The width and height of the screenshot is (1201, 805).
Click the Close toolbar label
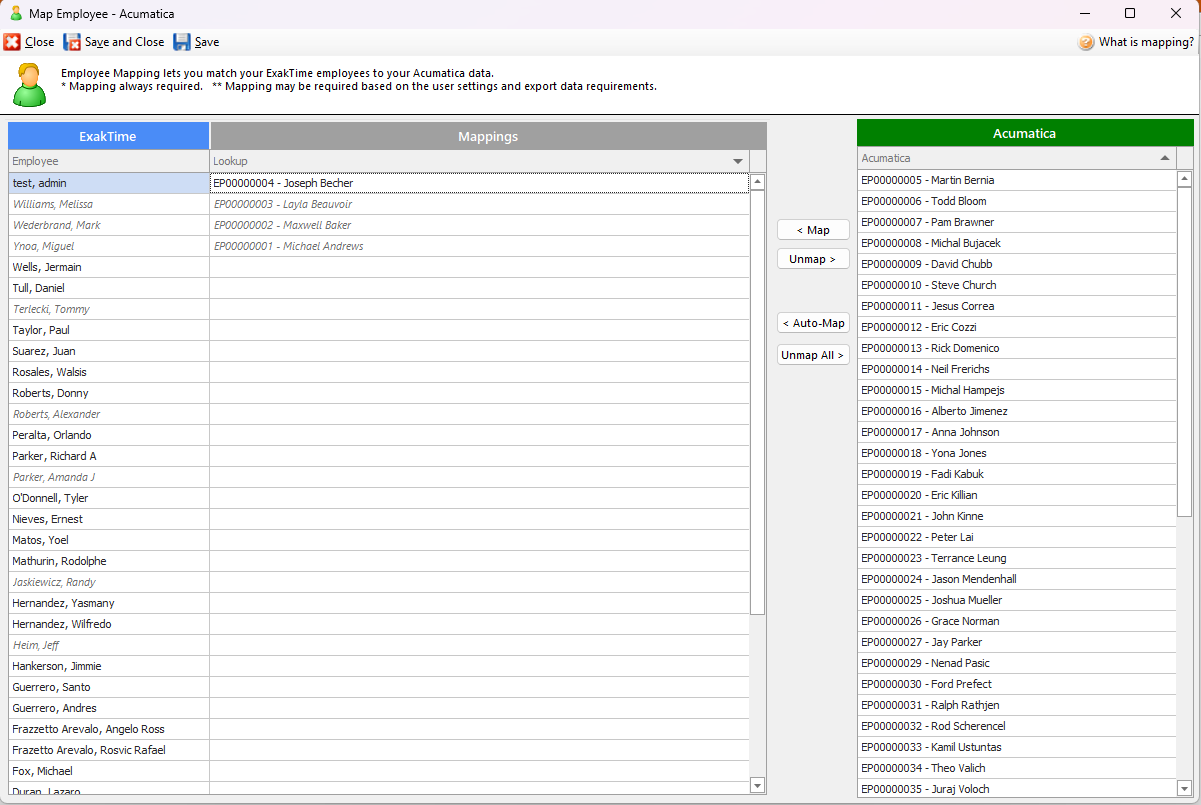[x=40, y=42]
